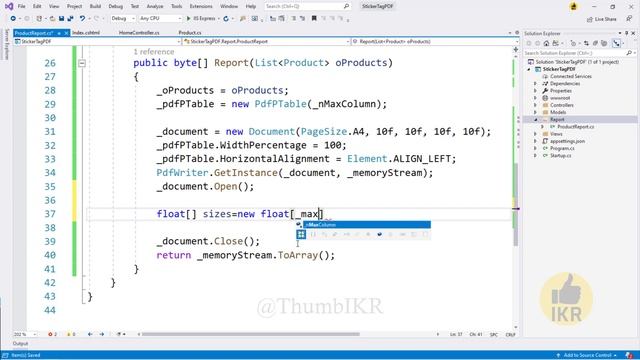
Task: Click the Search (Ctrl+Q) box
Action: [307, 6]
